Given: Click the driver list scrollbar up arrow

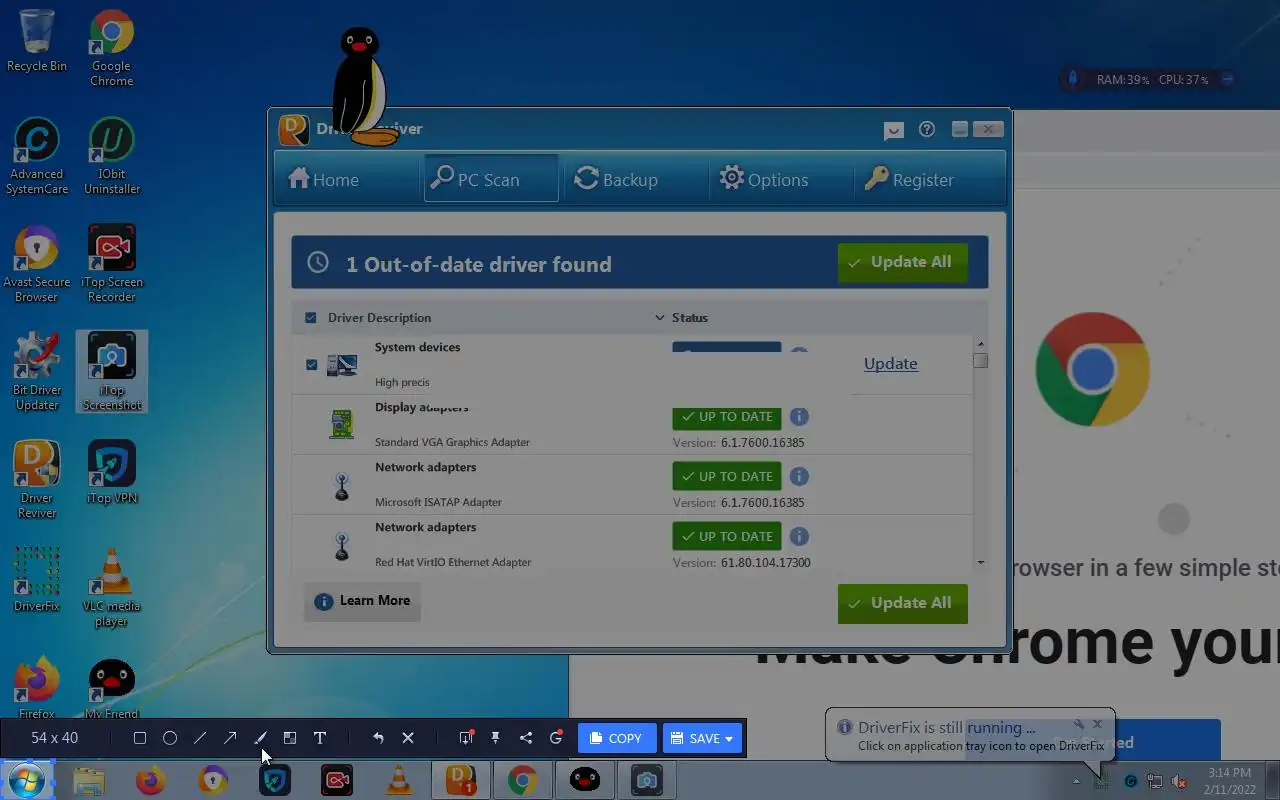Looking at the screenshot, I should click(x=980, y=344).
